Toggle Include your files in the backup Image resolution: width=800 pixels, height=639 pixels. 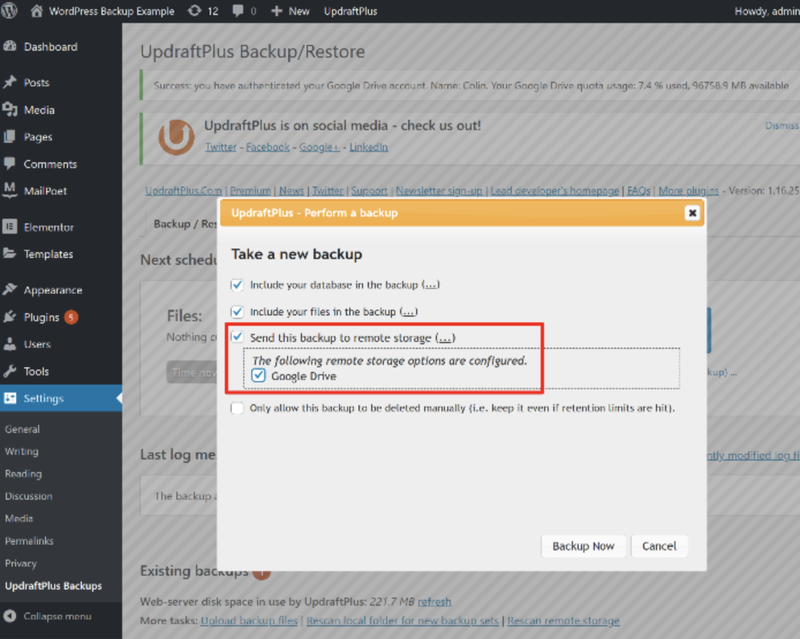click(237, 311)
